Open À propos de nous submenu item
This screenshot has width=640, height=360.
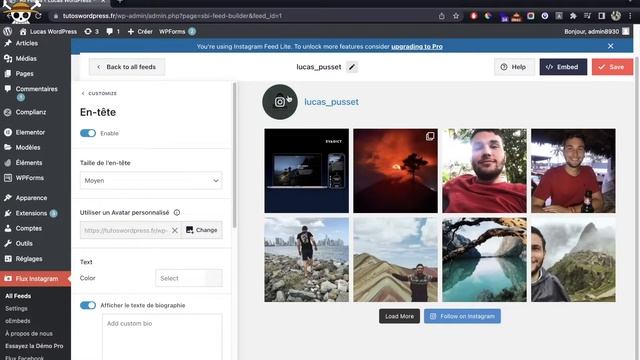[x=29, y=333]
